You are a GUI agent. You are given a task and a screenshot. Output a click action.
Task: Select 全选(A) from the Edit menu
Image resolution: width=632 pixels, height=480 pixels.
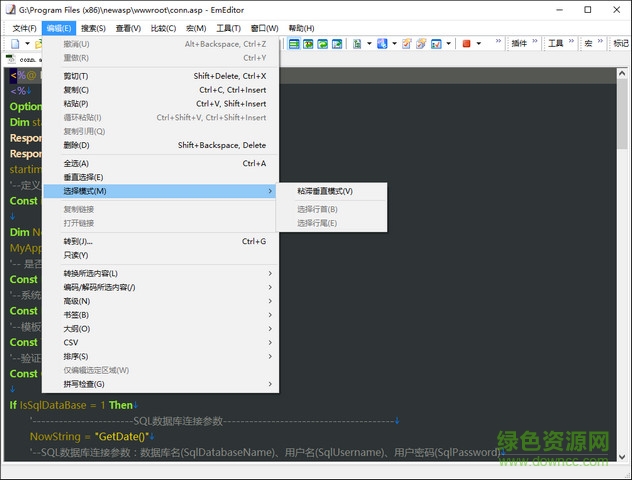coord(76,163)
